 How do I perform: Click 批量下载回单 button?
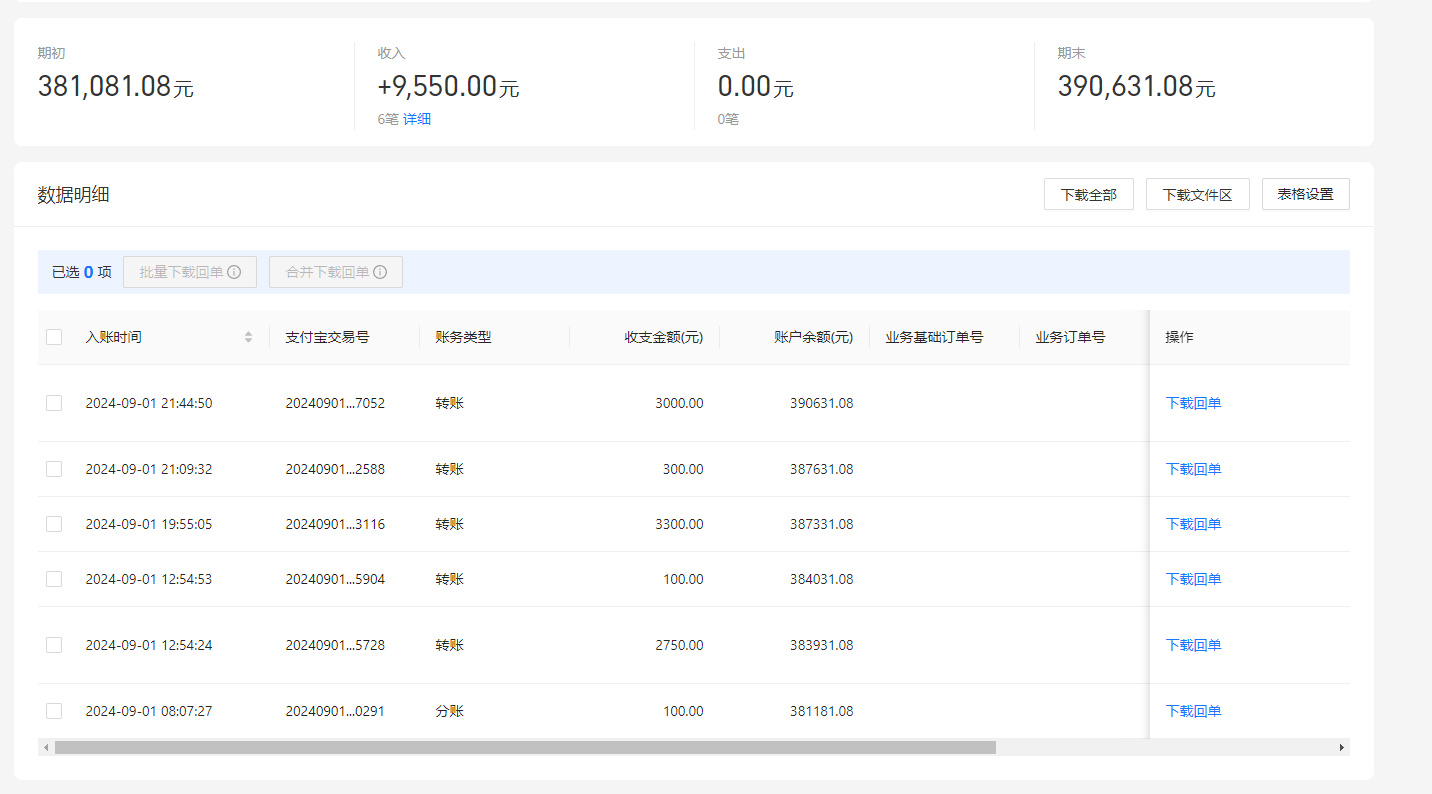pyautogui.click(x=190, y=272)
